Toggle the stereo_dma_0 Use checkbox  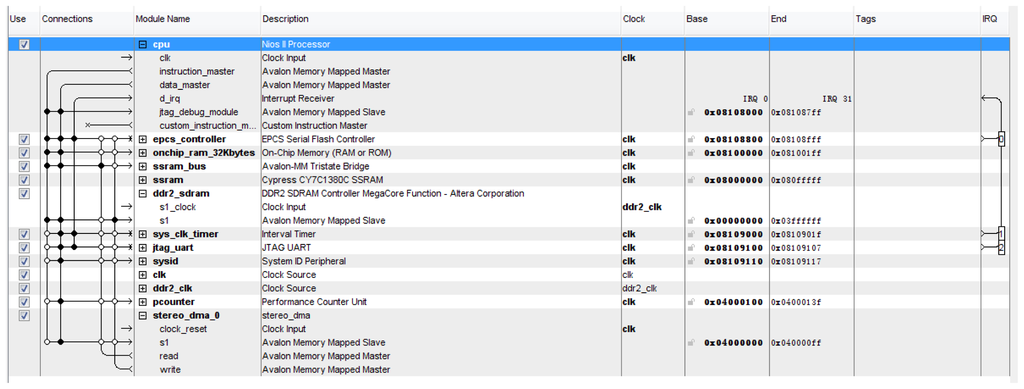click(24, 316)
